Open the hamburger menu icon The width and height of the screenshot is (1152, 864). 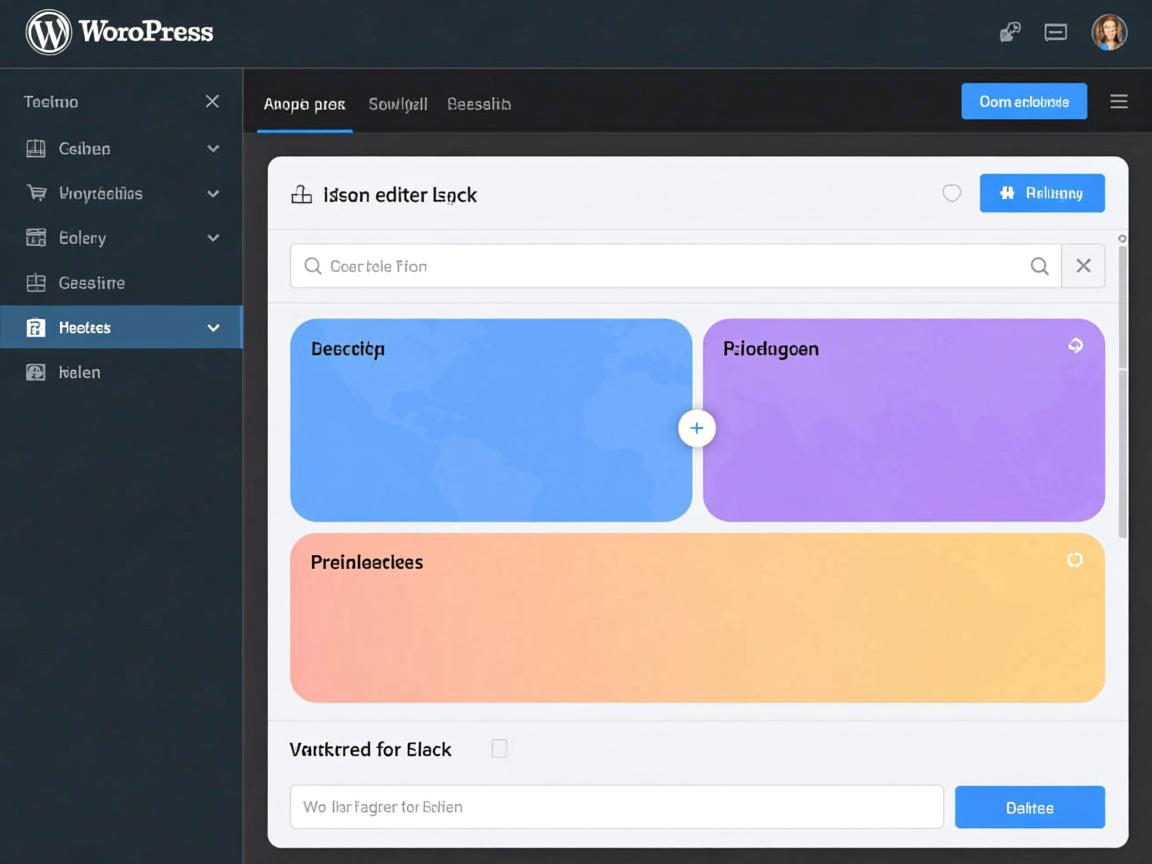tap(1118, 102)
